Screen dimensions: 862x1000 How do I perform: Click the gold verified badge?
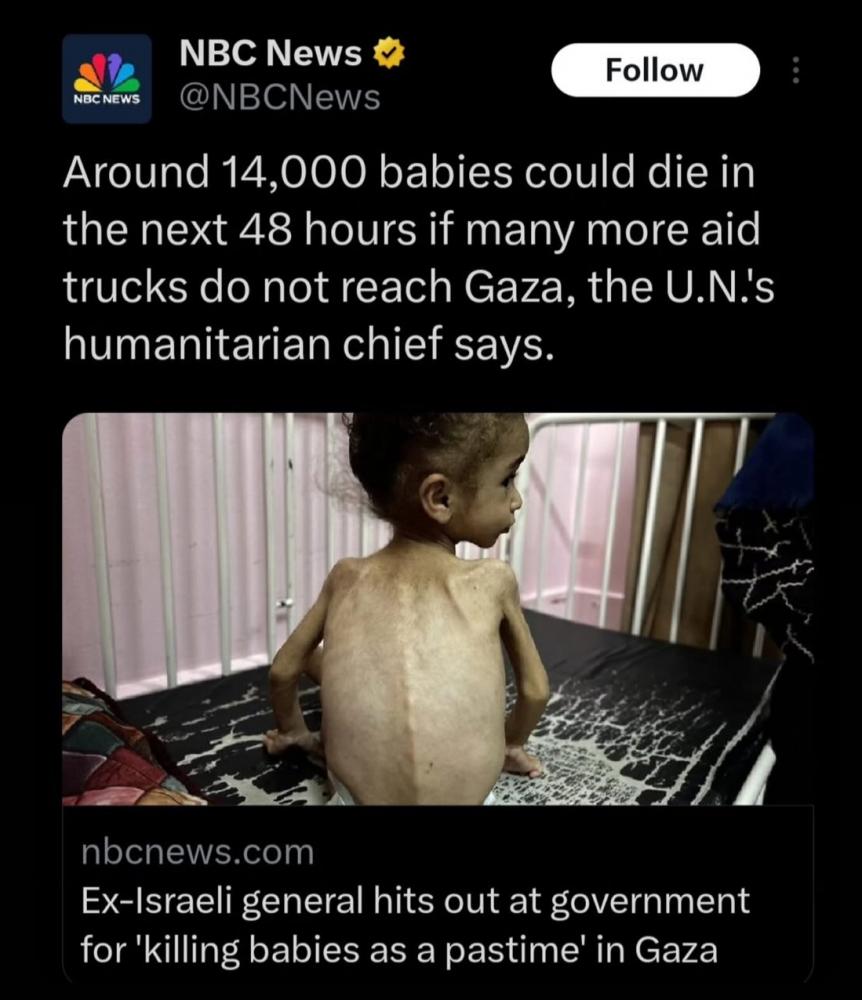tap(388, 53)
